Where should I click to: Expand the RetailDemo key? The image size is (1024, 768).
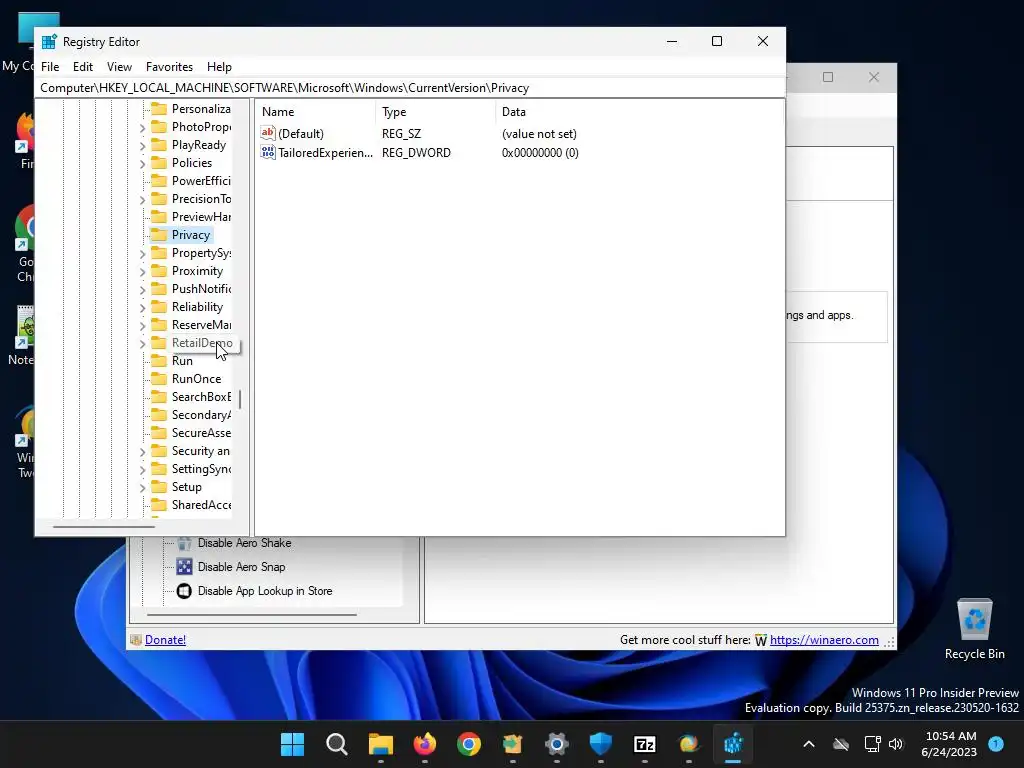[x=142, y=344]
